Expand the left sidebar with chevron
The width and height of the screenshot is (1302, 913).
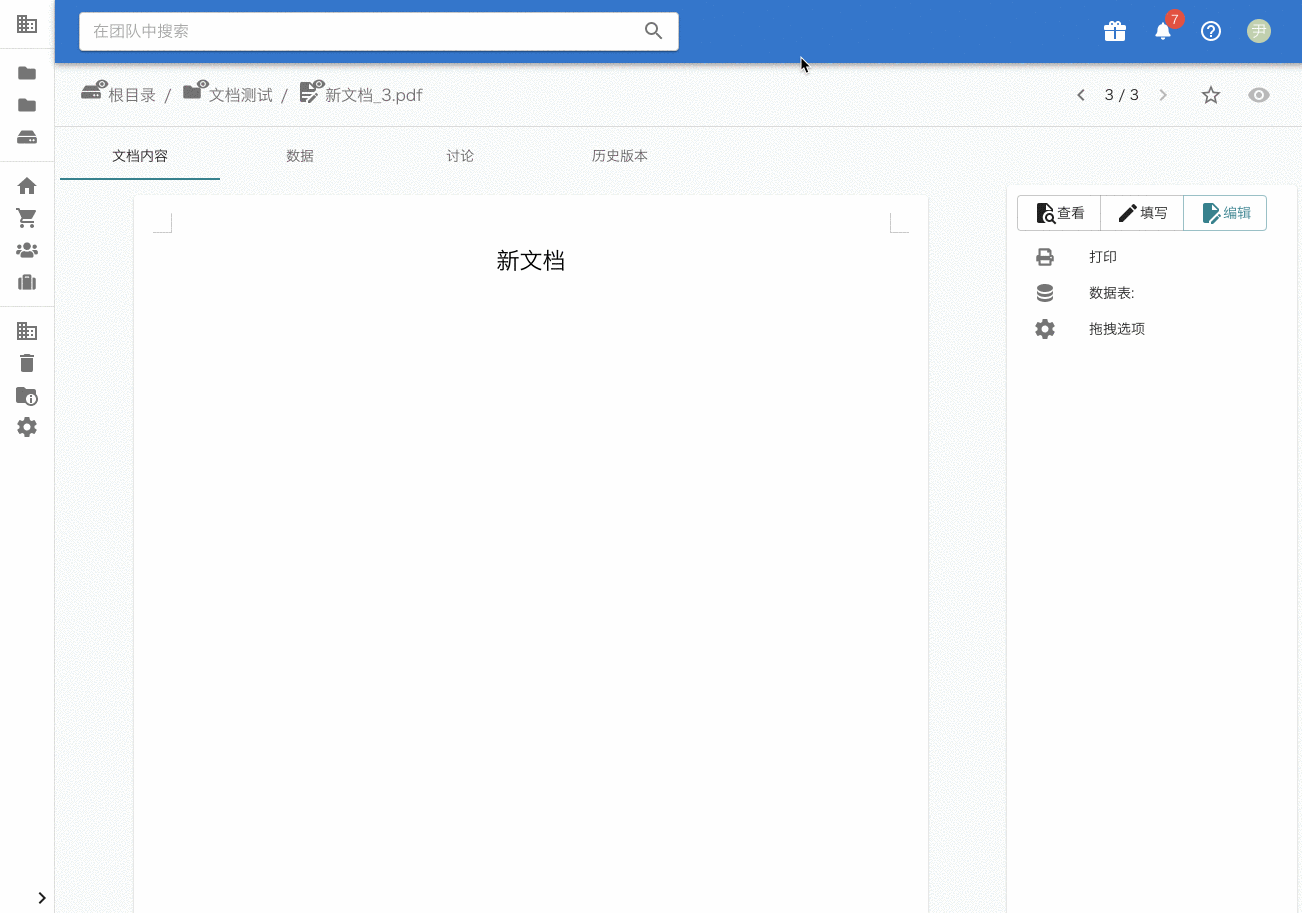tap(42, 898)
